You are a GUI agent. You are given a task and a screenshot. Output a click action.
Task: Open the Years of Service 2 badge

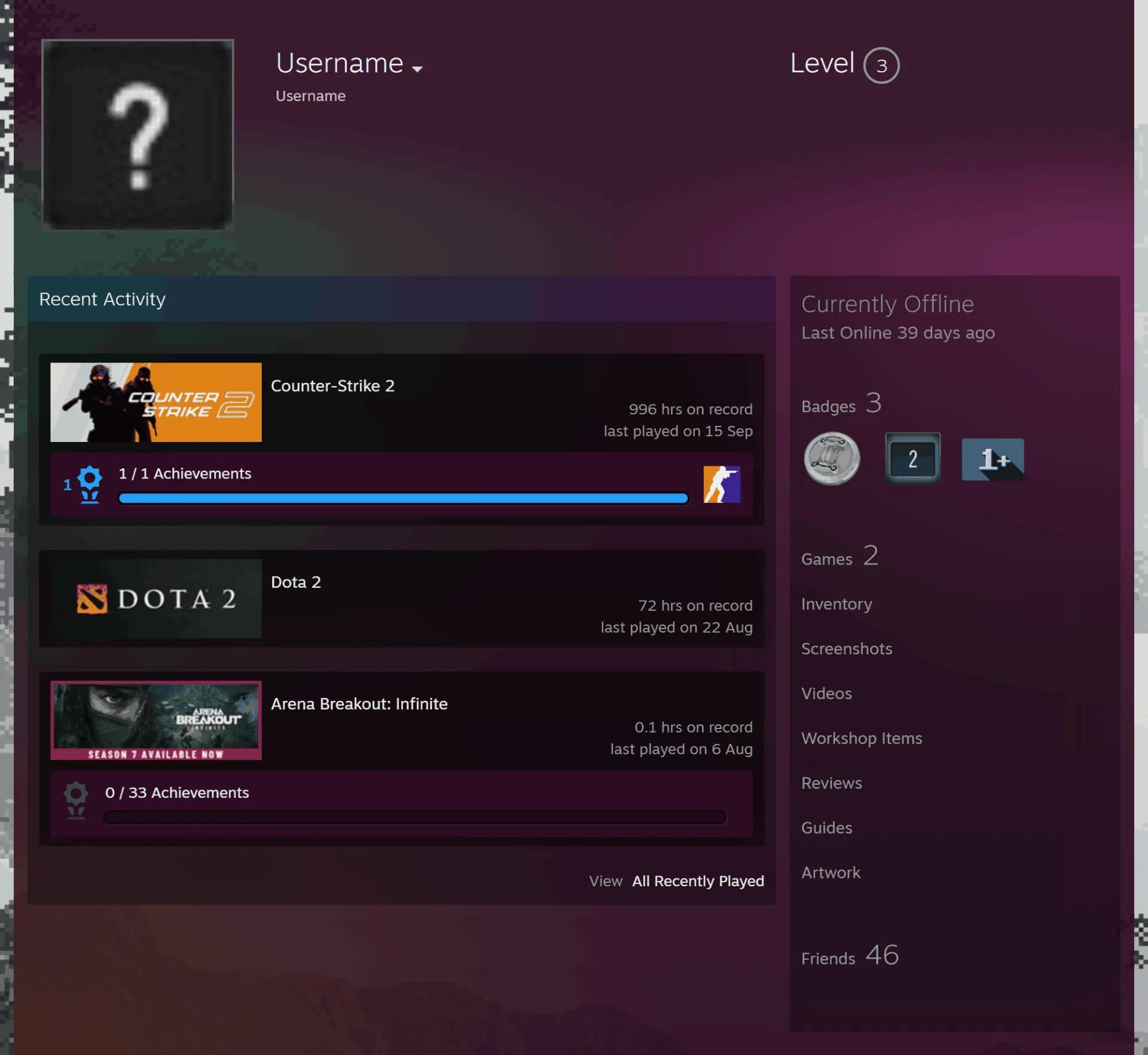pyautogui.click(x=912, y=459)
